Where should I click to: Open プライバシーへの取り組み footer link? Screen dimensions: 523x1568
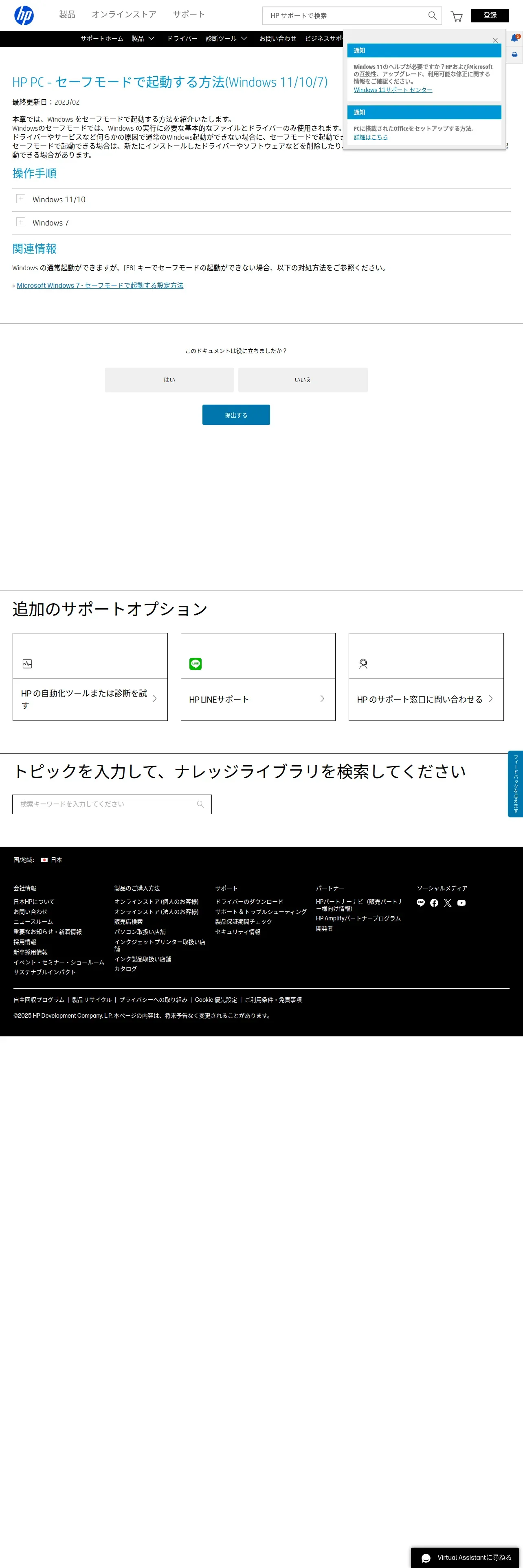point(154,999)
